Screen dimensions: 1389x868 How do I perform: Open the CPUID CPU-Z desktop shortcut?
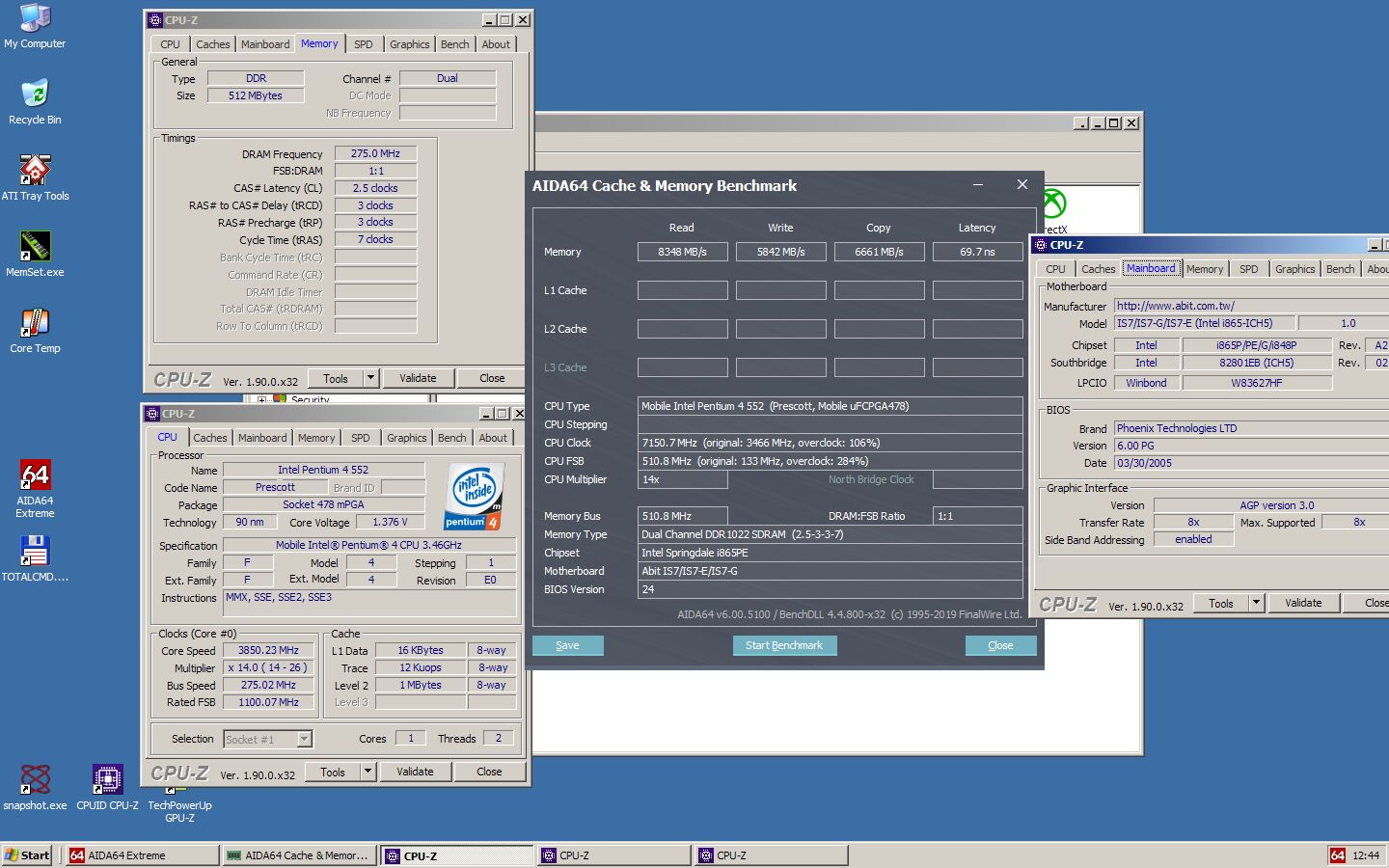pos(107,779)
